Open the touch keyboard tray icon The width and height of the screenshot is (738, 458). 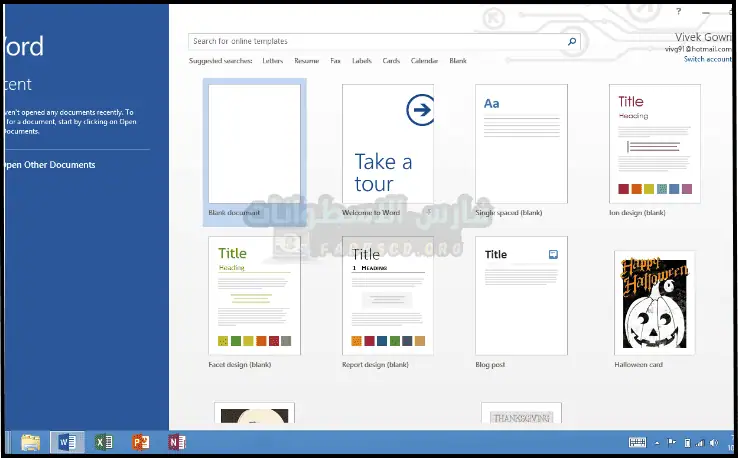(x=637, y=442)
